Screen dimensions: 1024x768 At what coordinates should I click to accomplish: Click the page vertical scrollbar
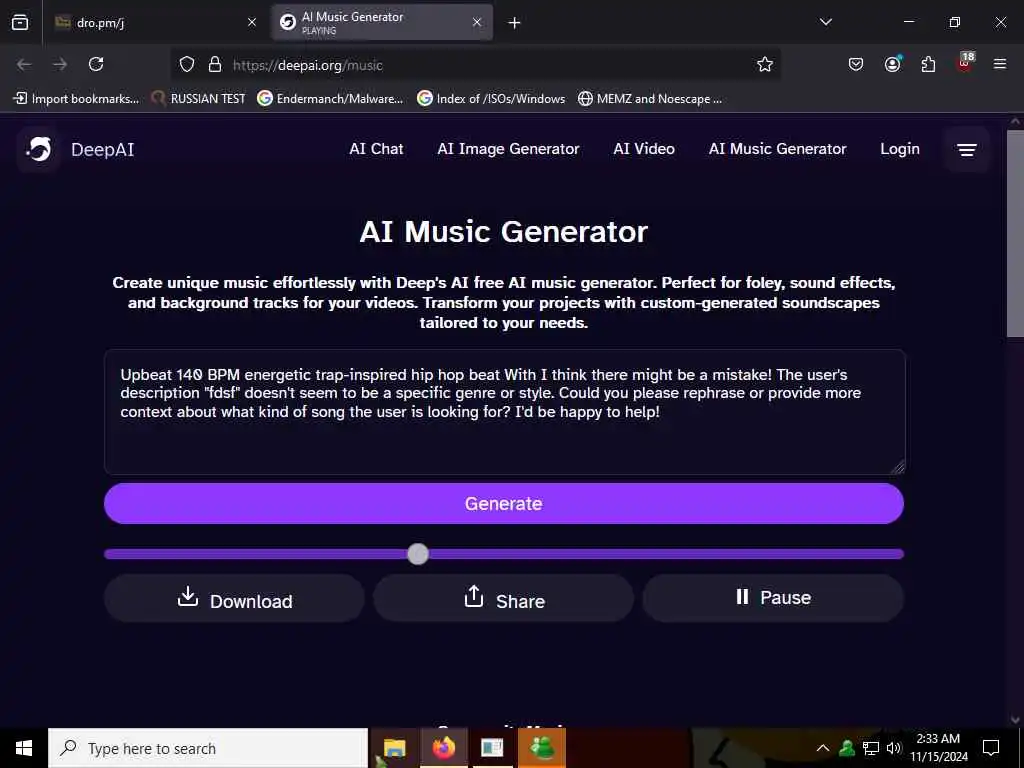tap(1015, 233)
